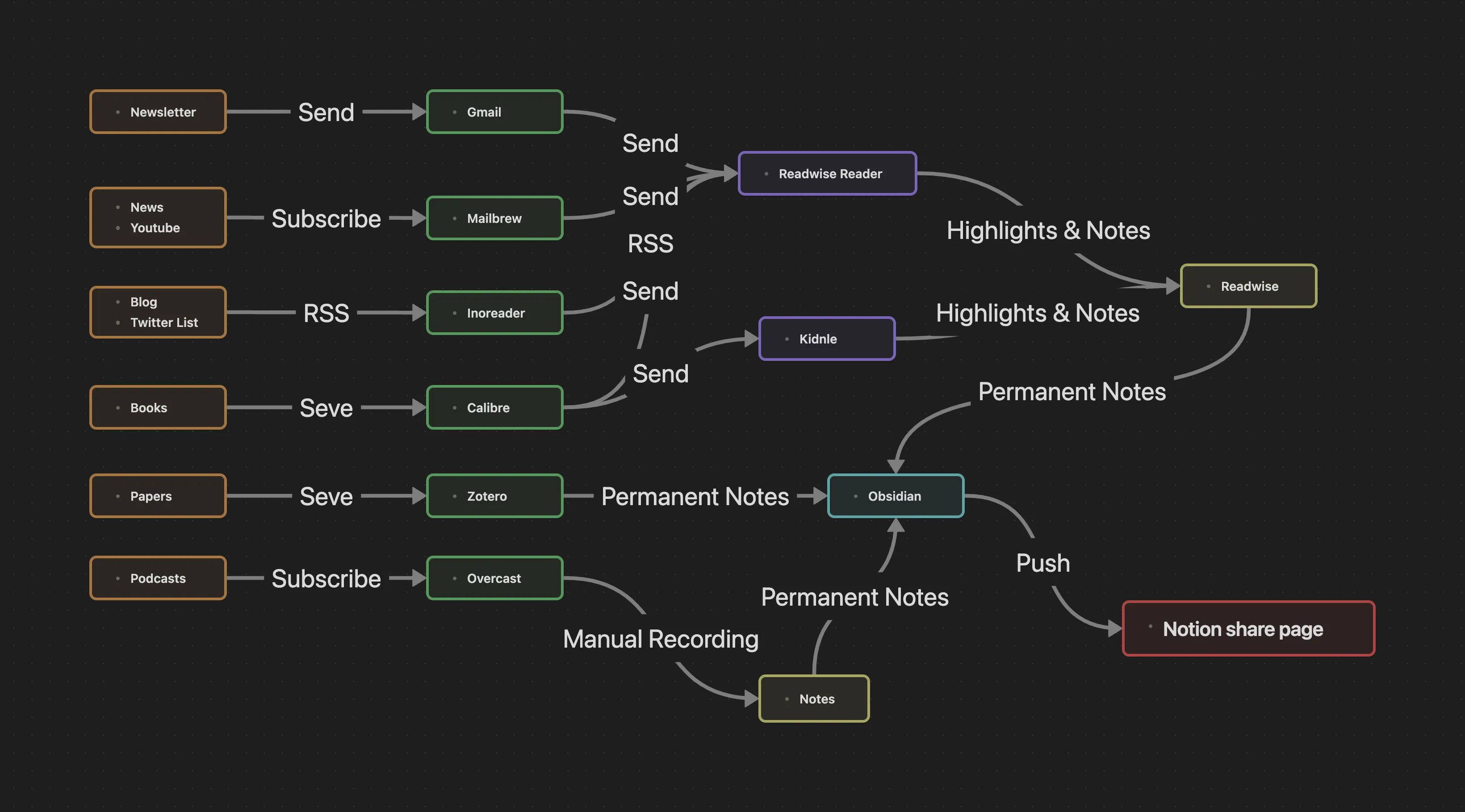Select the Podcasts node
1465x812 pixels.
[x=158, y=578]
